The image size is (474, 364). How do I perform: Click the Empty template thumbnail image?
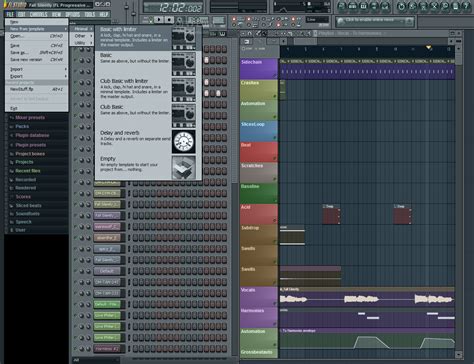[x=184, y=168]
